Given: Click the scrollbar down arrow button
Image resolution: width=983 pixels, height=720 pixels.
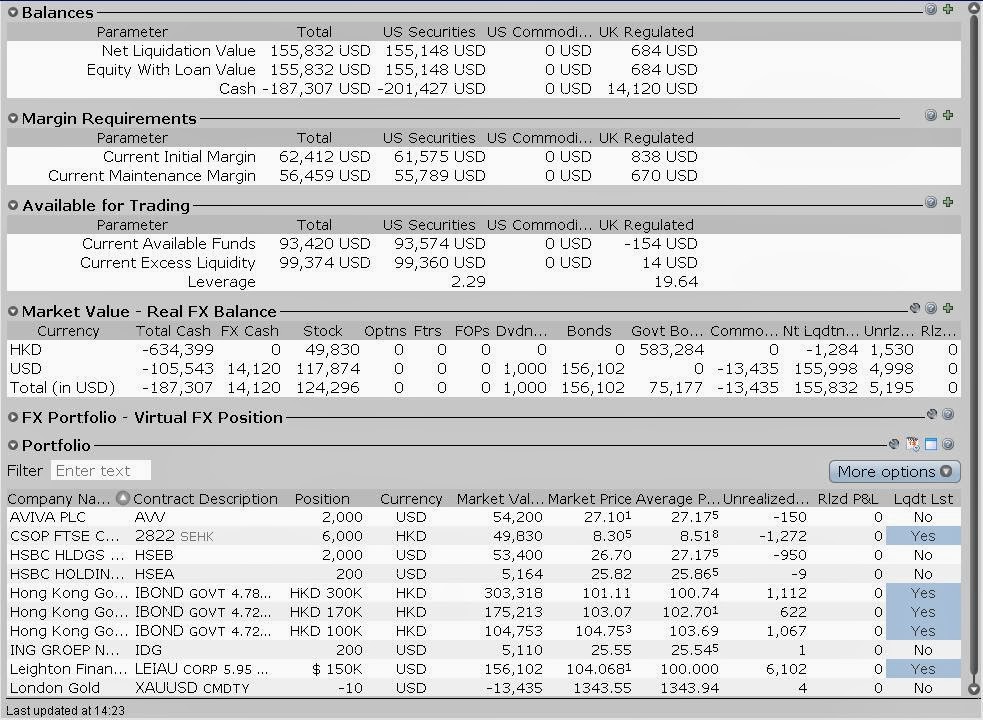Looking at the screenshot, I should [974, 689].
